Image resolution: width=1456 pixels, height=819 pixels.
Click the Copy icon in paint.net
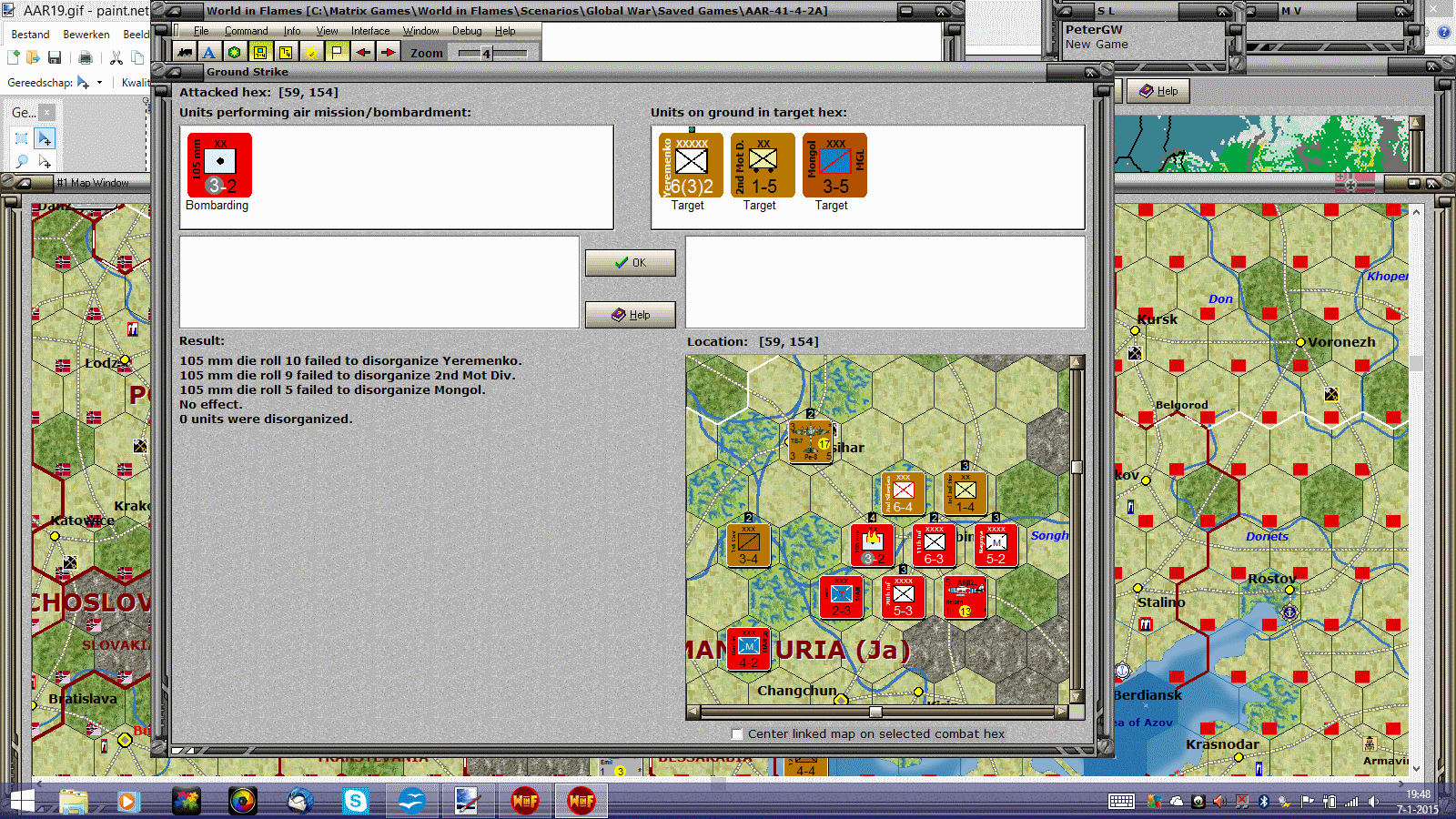(x=137, y=57)
